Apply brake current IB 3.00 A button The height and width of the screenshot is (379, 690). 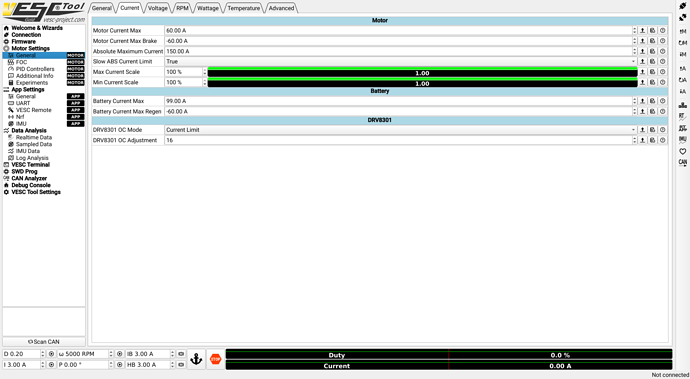click(x=181, y=354)
